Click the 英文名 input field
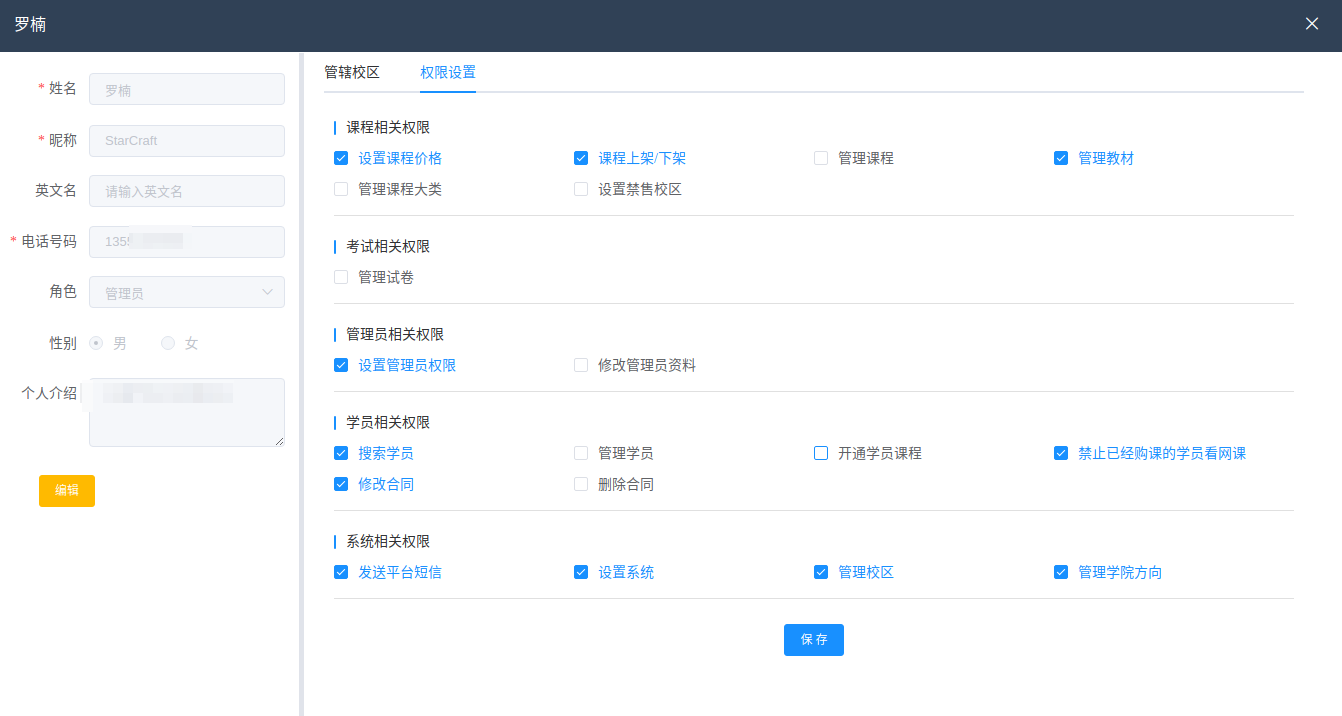1342x716 pixels. (x=187, y=191)
